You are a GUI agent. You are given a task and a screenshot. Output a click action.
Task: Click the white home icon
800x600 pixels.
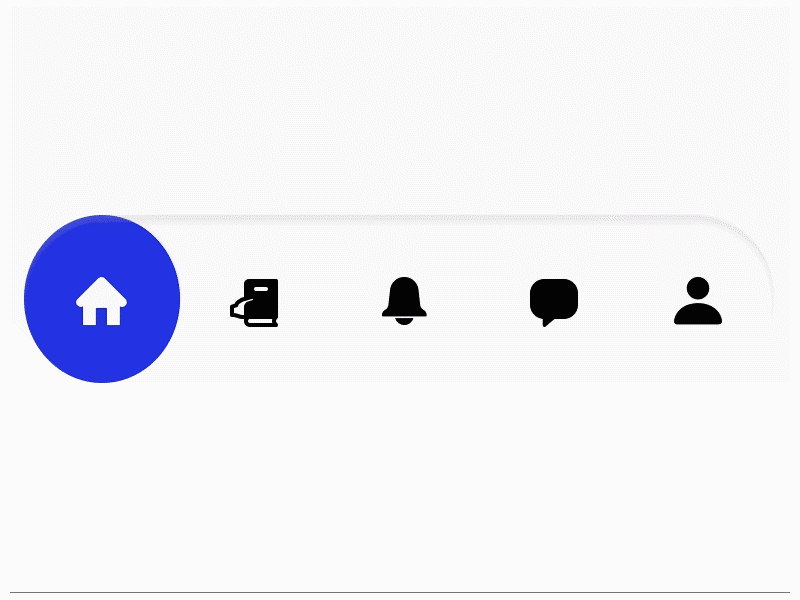tap(102, 301)
